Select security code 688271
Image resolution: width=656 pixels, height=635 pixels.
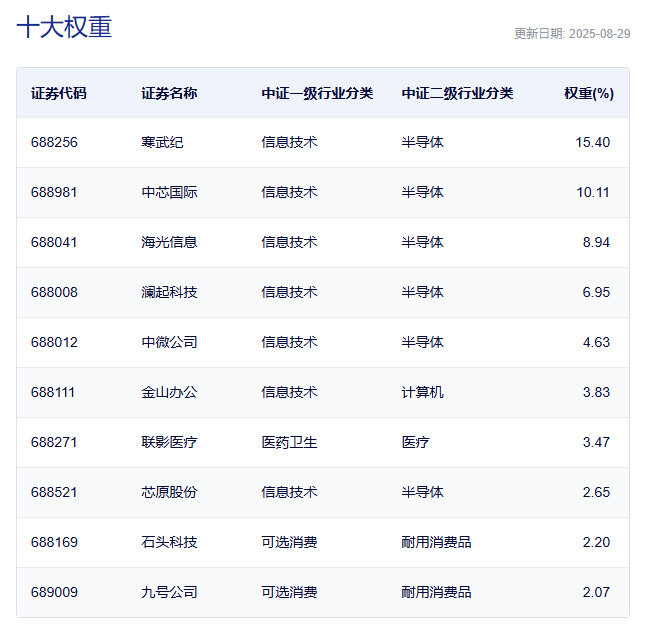[54, 443]
